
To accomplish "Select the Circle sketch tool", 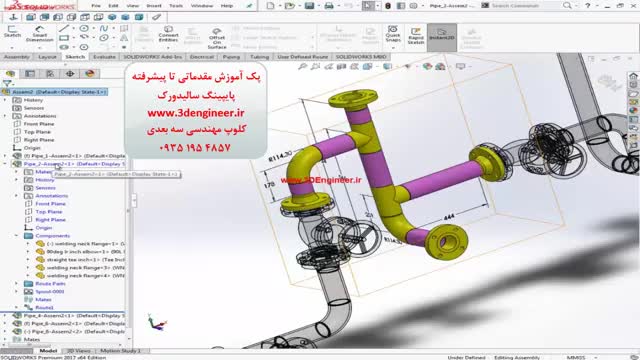I will click(84, 29).
